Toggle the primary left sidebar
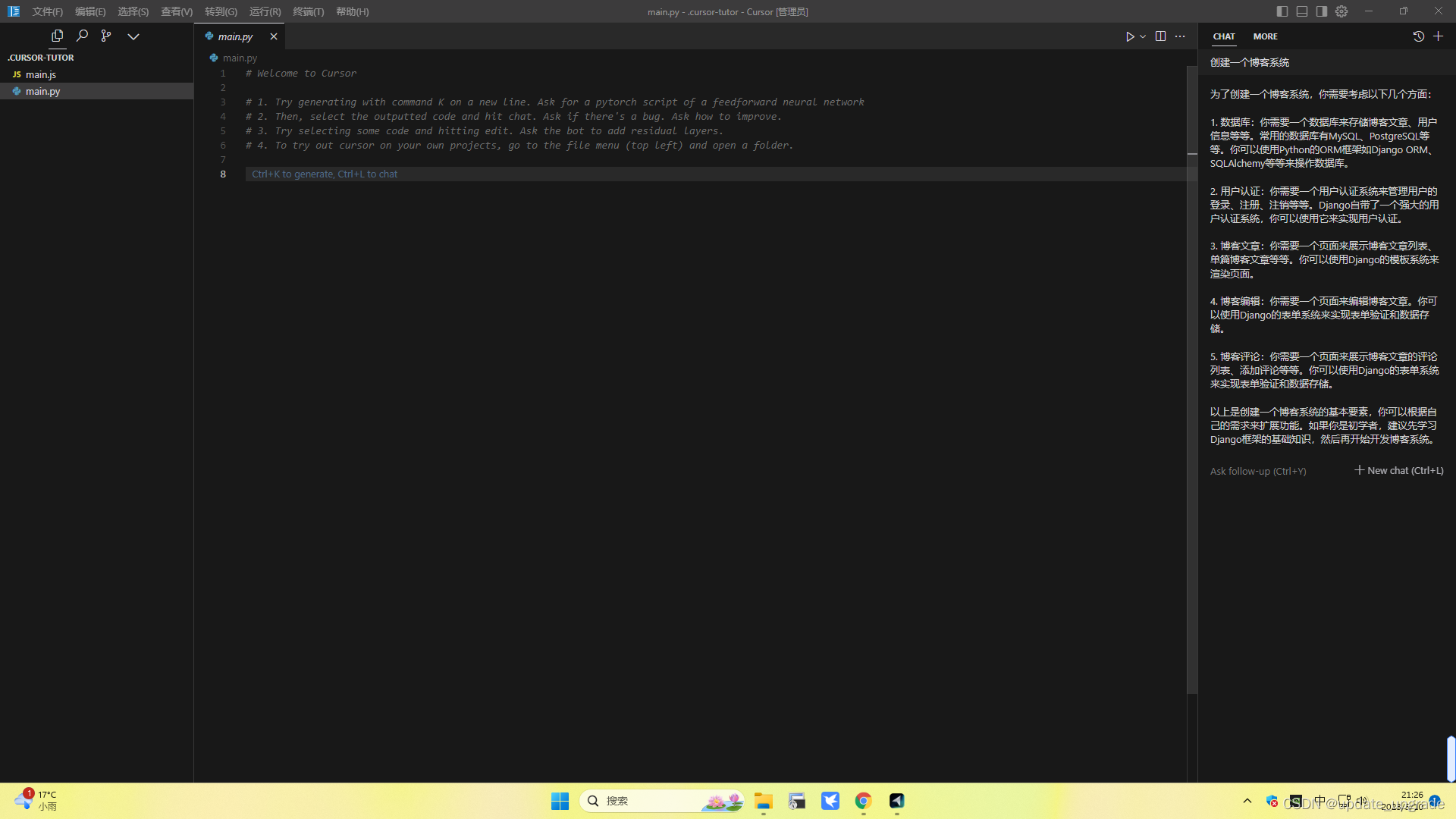The image size is (1456, 819). [x=1282, y=11]
